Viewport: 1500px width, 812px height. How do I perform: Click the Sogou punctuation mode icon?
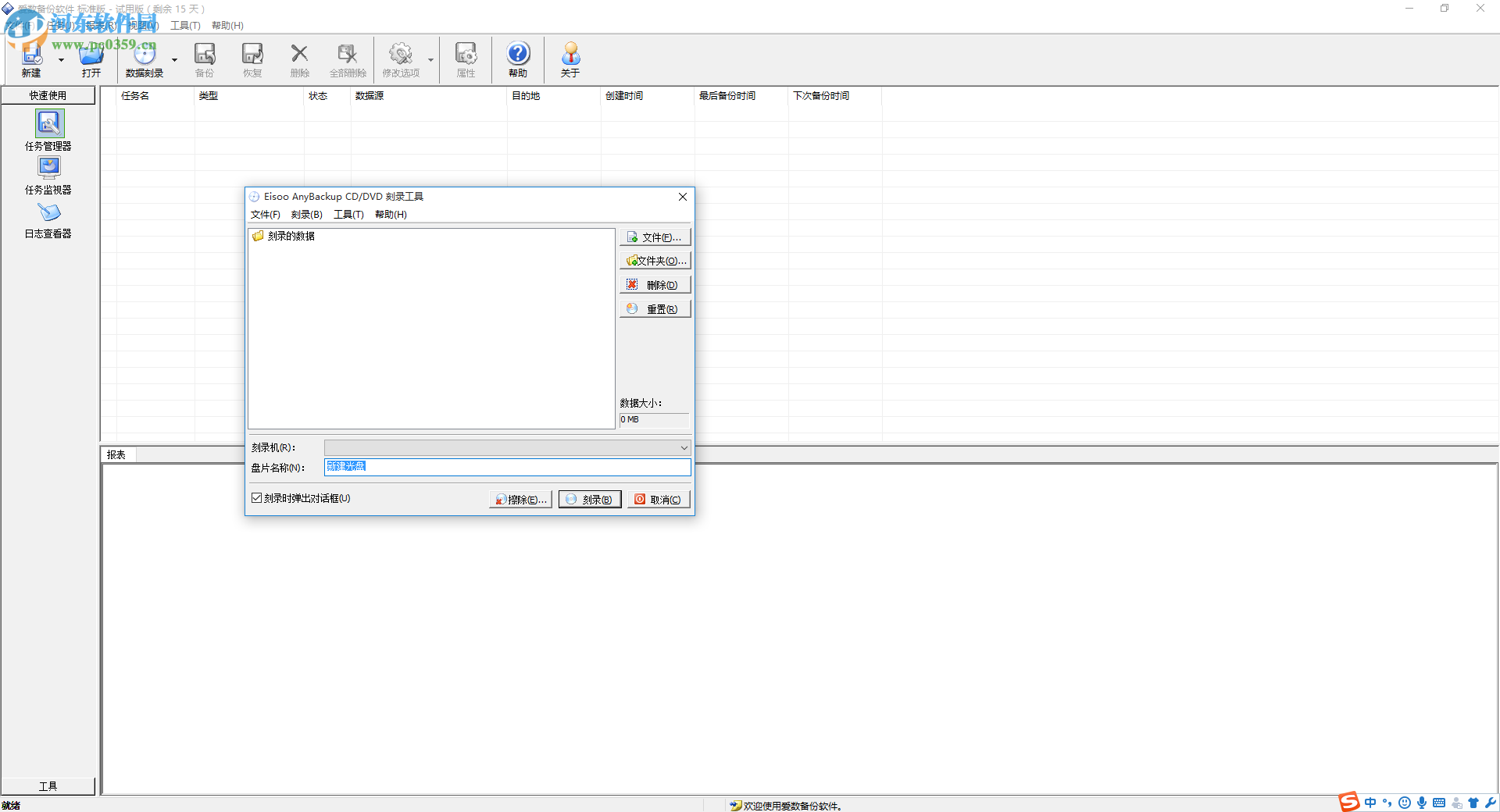1387,803
